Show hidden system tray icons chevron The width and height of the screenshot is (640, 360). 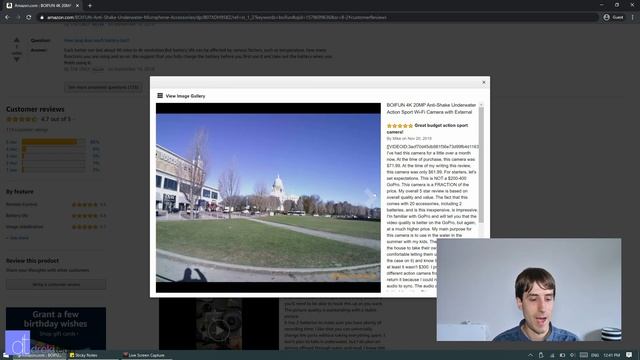[x=530, y=355]
